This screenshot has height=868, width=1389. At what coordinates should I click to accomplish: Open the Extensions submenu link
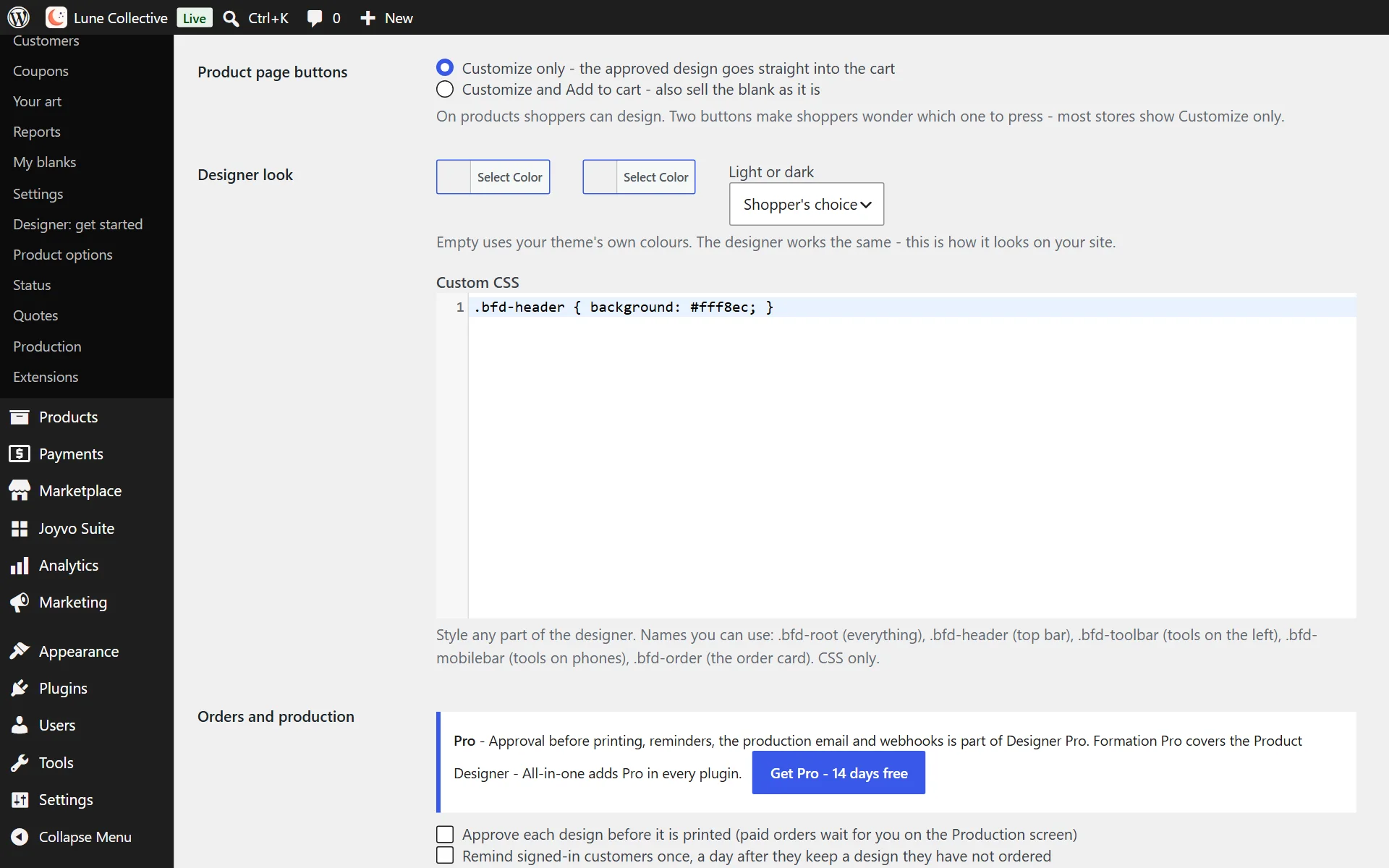pos(46,377)
